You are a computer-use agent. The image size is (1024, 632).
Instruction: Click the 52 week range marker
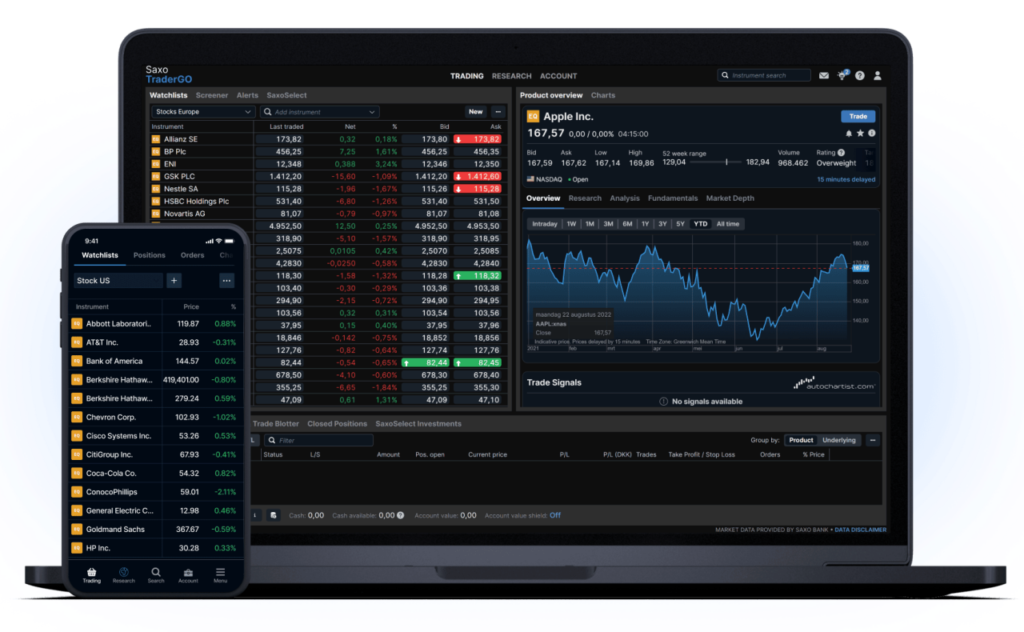tap(726, 162)
